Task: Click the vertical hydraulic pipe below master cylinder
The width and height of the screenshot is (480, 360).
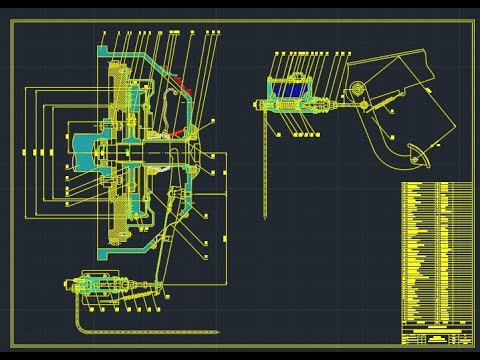Action: (x=265, y=166)
